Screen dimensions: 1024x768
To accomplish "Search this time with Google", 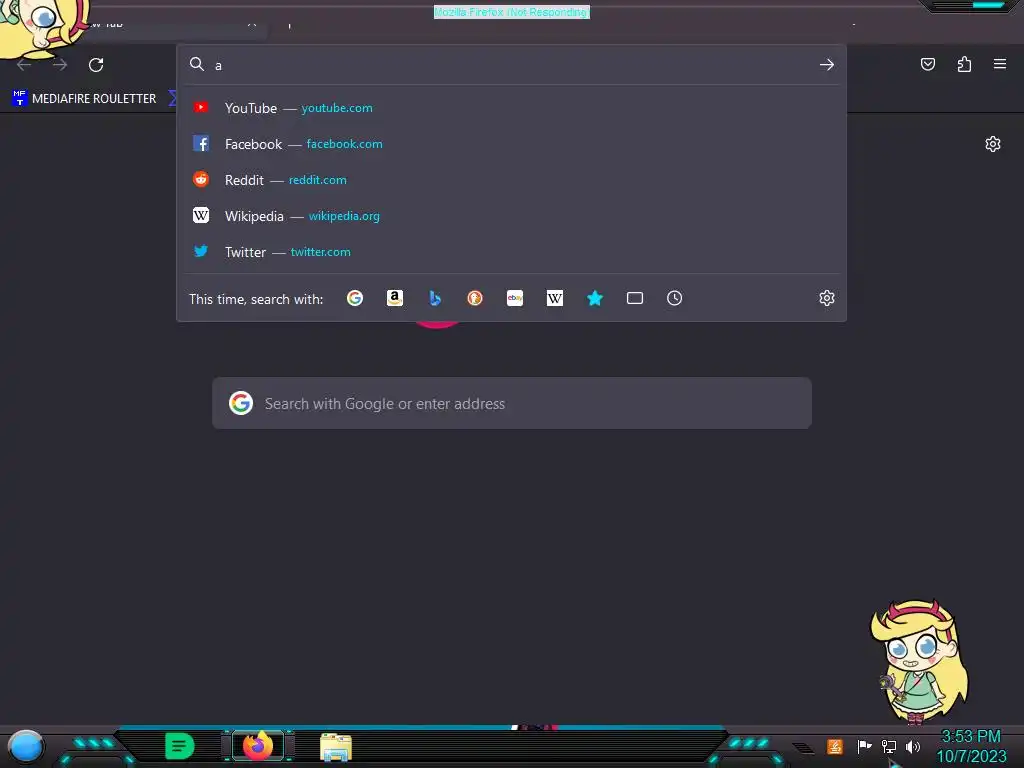I will (355, 298).
